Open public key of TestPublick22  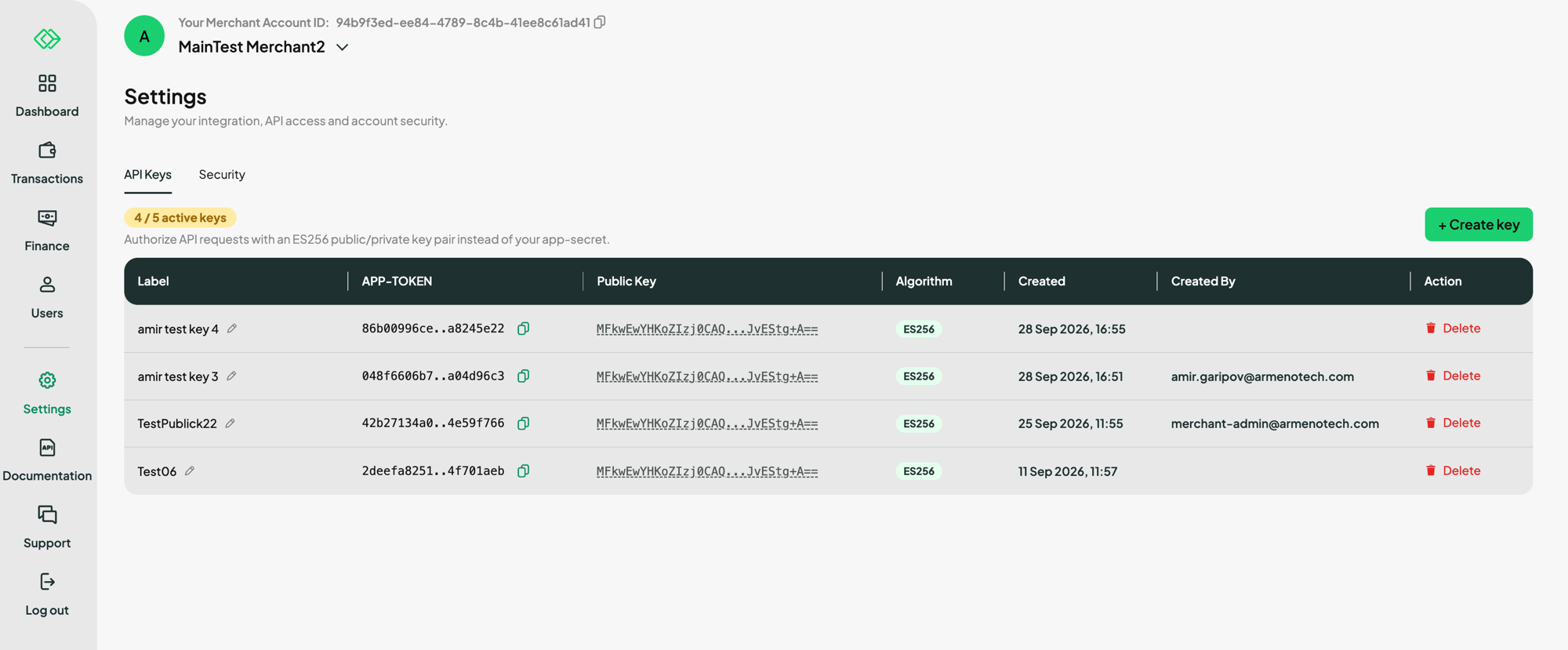(707, 423)
